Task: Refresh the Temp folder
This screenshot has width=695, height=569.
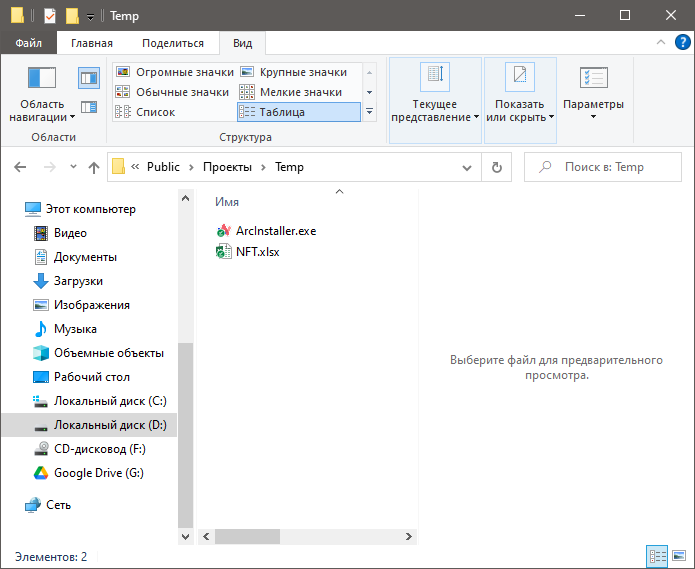Action: [x=497, y=167]
